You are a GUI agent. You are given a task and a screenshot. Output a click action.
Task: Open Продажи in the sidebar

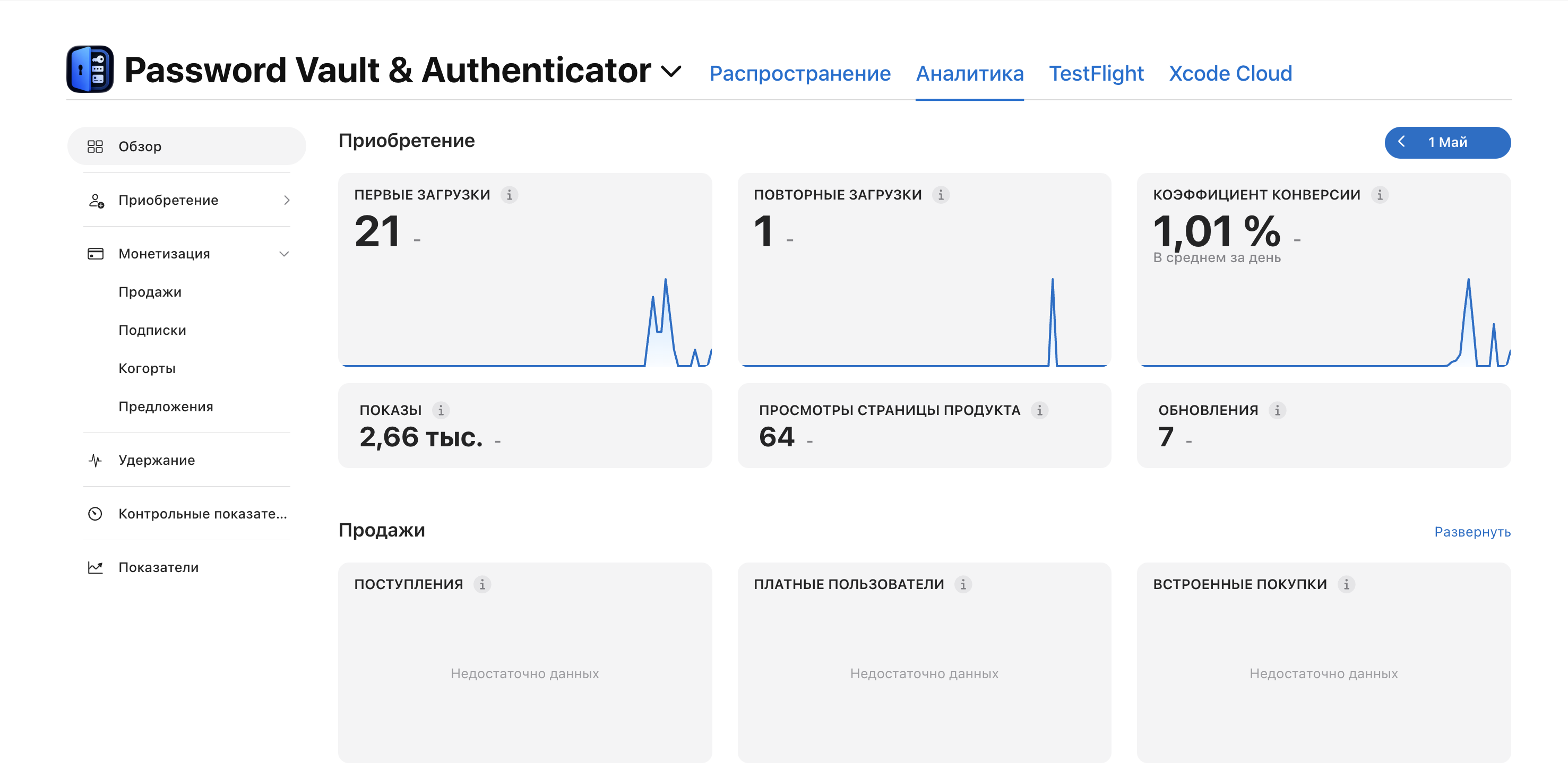[150, 291]
